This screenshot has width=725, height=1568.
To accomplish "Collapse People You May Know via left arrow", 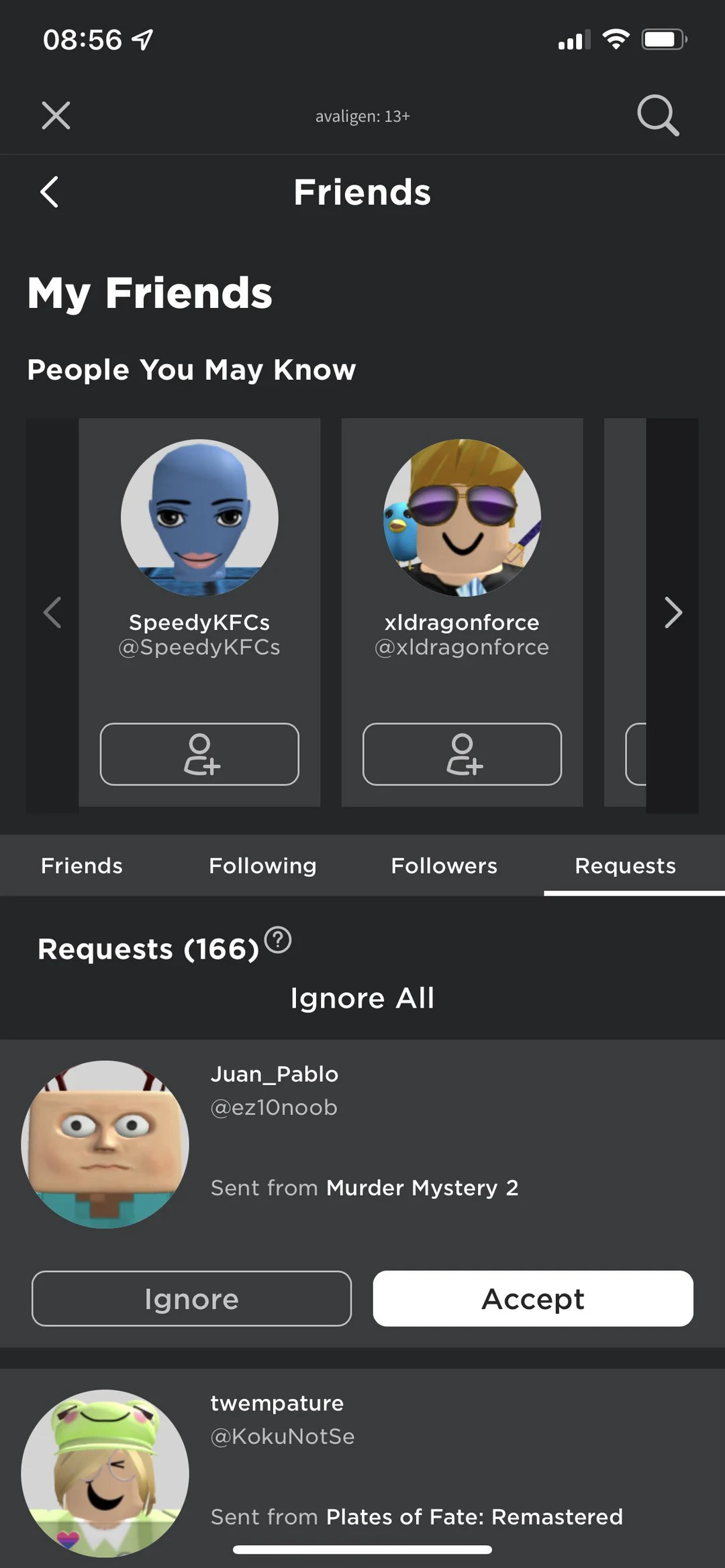I will pos(52,613).
